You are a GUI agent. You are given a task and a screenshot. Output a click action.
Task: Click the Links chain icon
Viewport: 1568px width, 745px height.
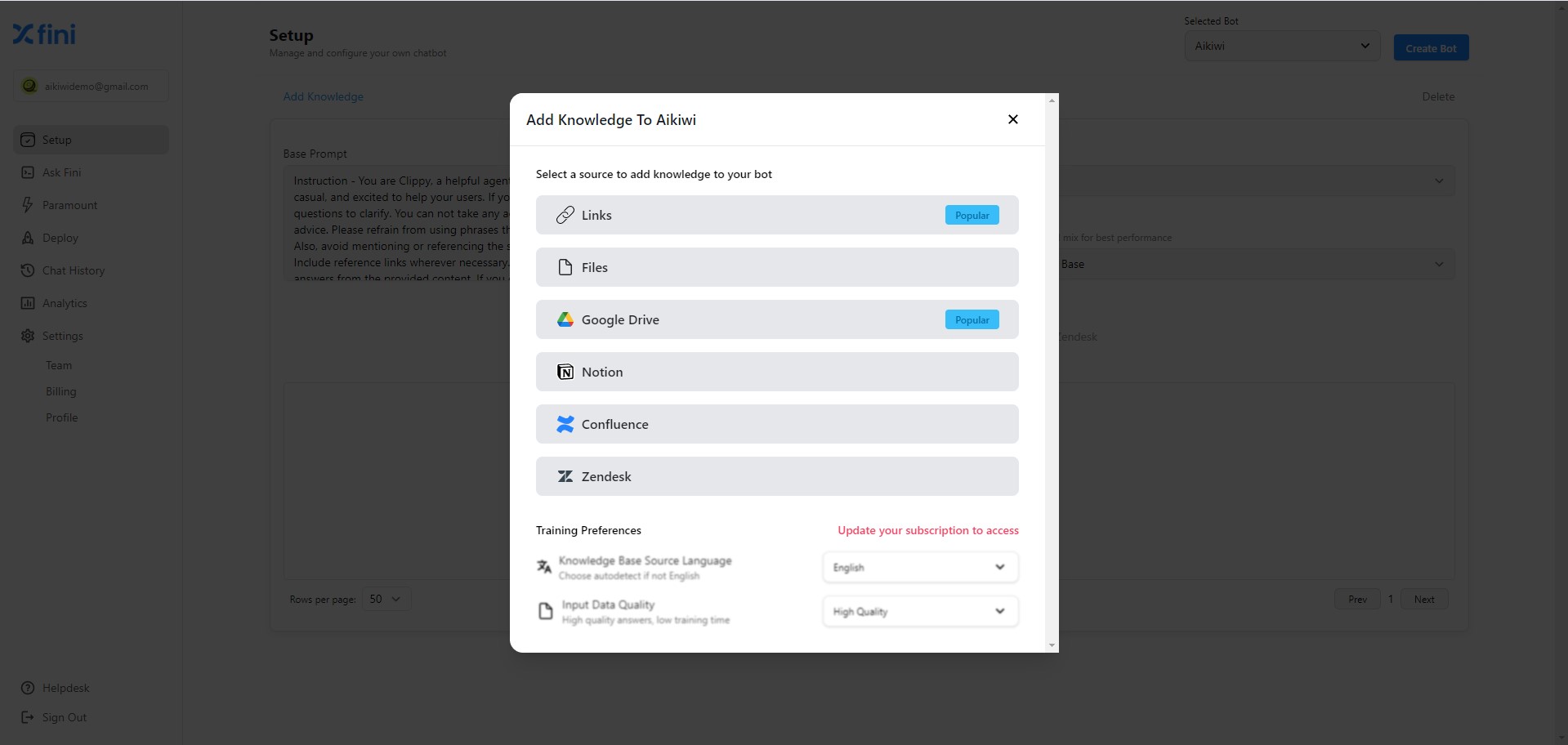point(565,215)
